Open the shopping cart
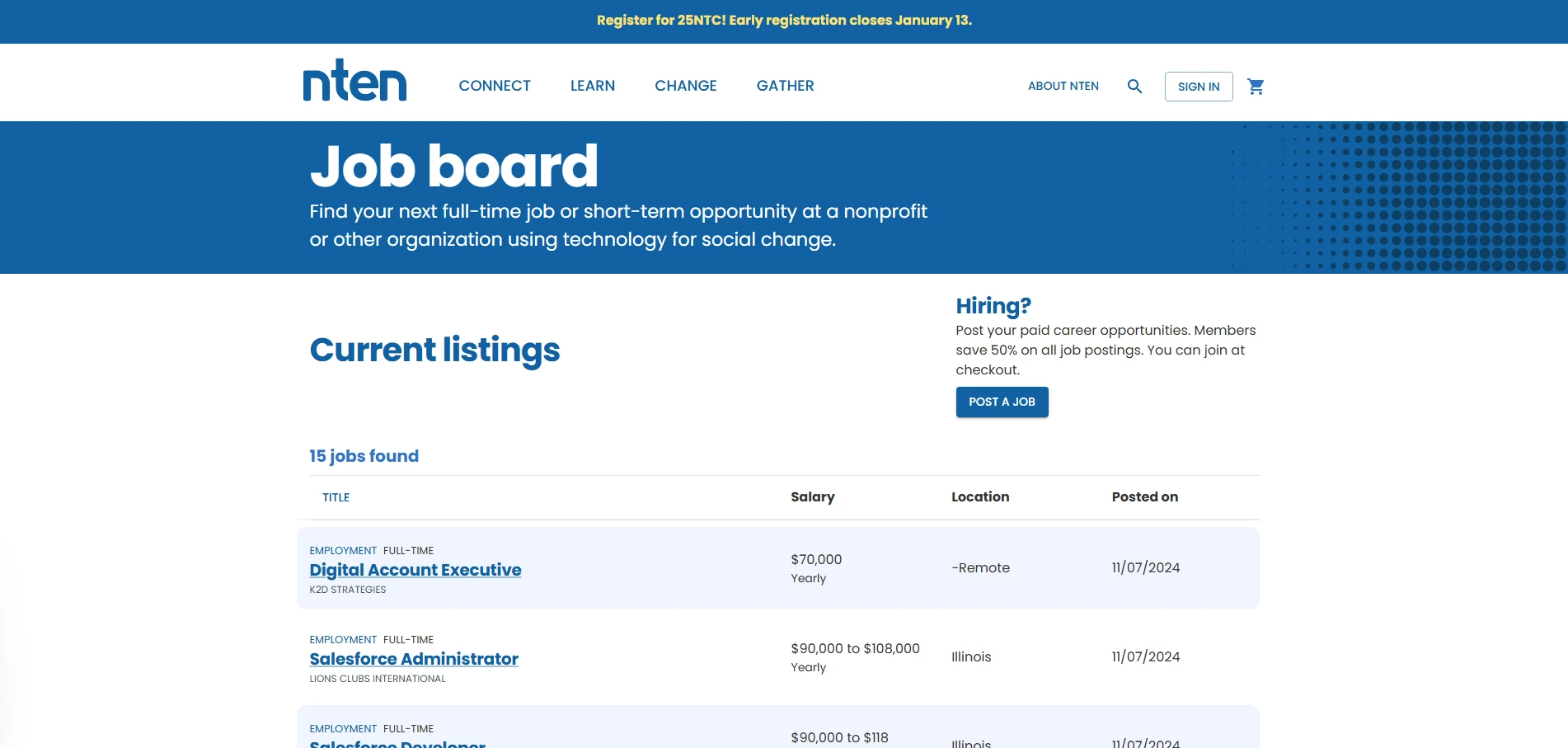Screen dimensions: 1568x748 (1256, 86)
